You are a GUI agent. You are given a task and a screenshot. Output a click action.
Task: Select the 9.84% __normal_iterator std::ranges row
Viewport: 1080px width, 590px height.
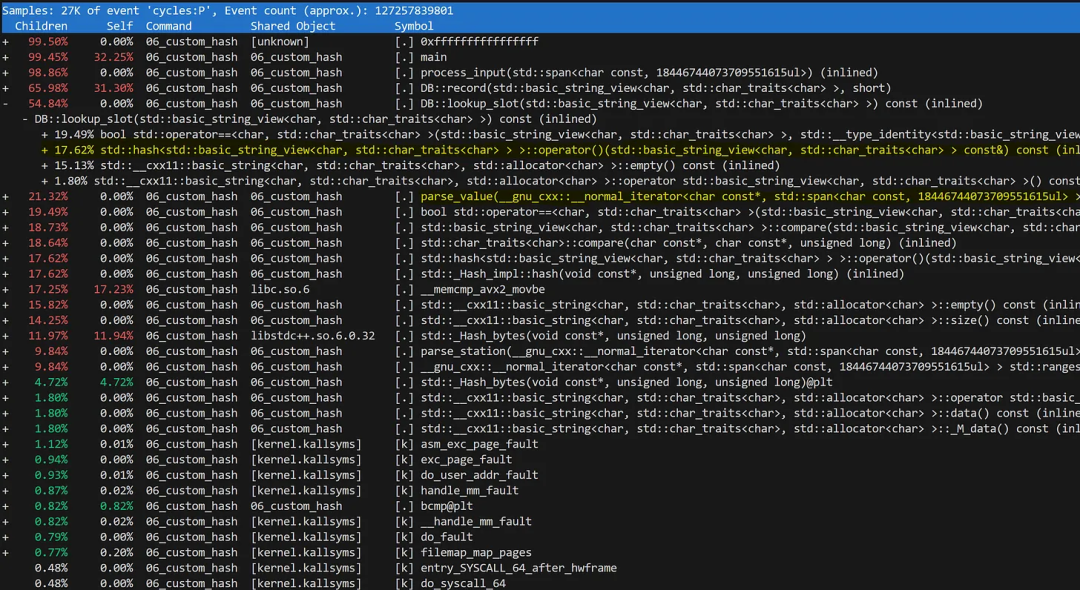(540, 367)
